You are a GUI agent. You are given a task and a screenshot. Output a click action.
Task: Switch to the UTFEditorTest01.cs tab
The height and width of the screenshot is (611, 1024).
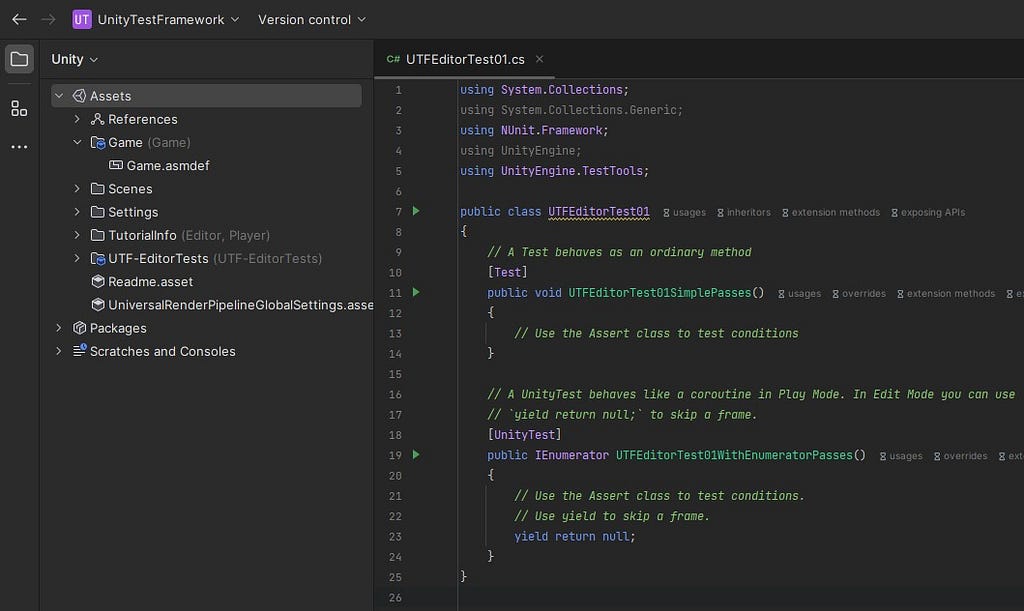pyautogui.click(x=465, y=59)
